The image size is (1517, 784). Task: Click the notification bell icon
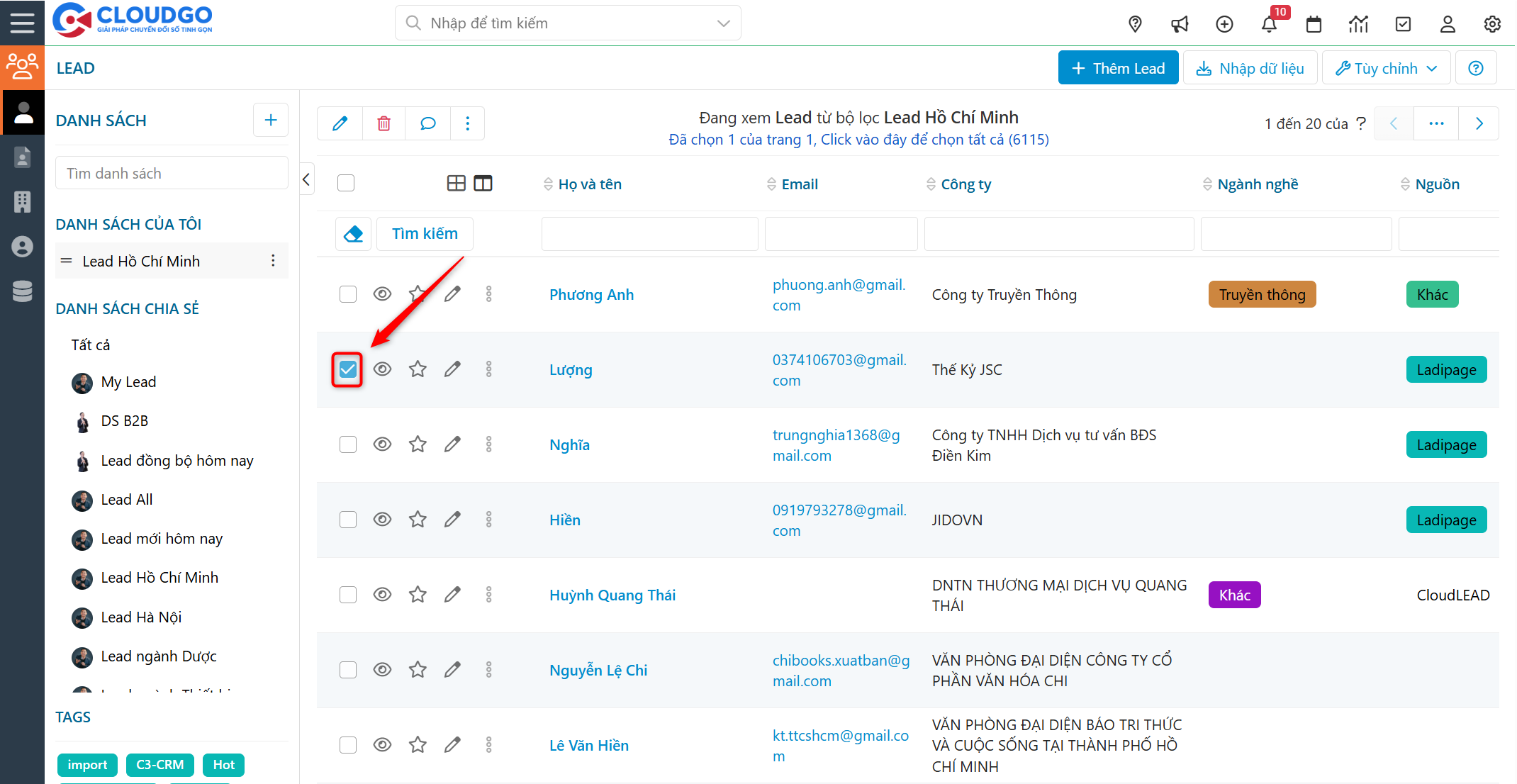(1269, 24)
